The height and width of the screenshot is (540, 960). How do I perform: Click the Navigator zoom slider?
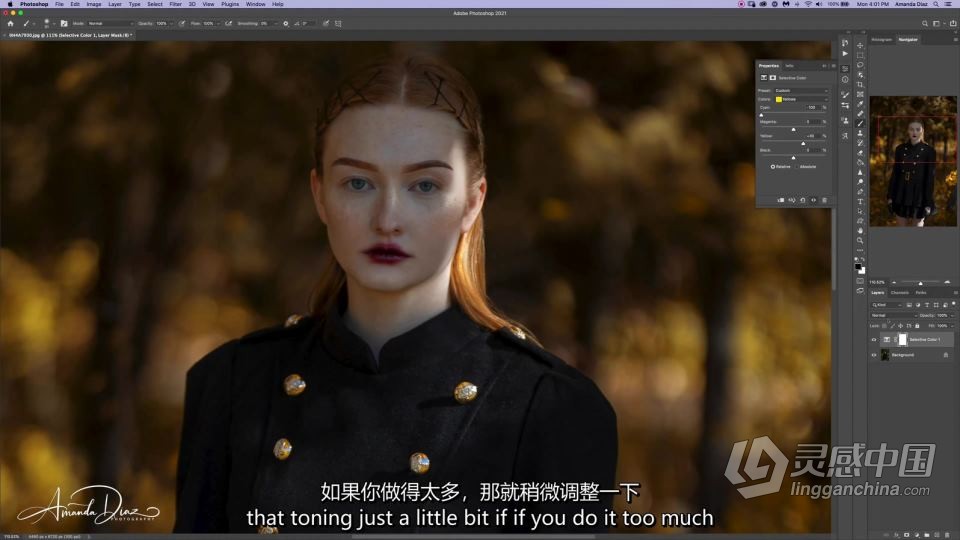(920, 283)
